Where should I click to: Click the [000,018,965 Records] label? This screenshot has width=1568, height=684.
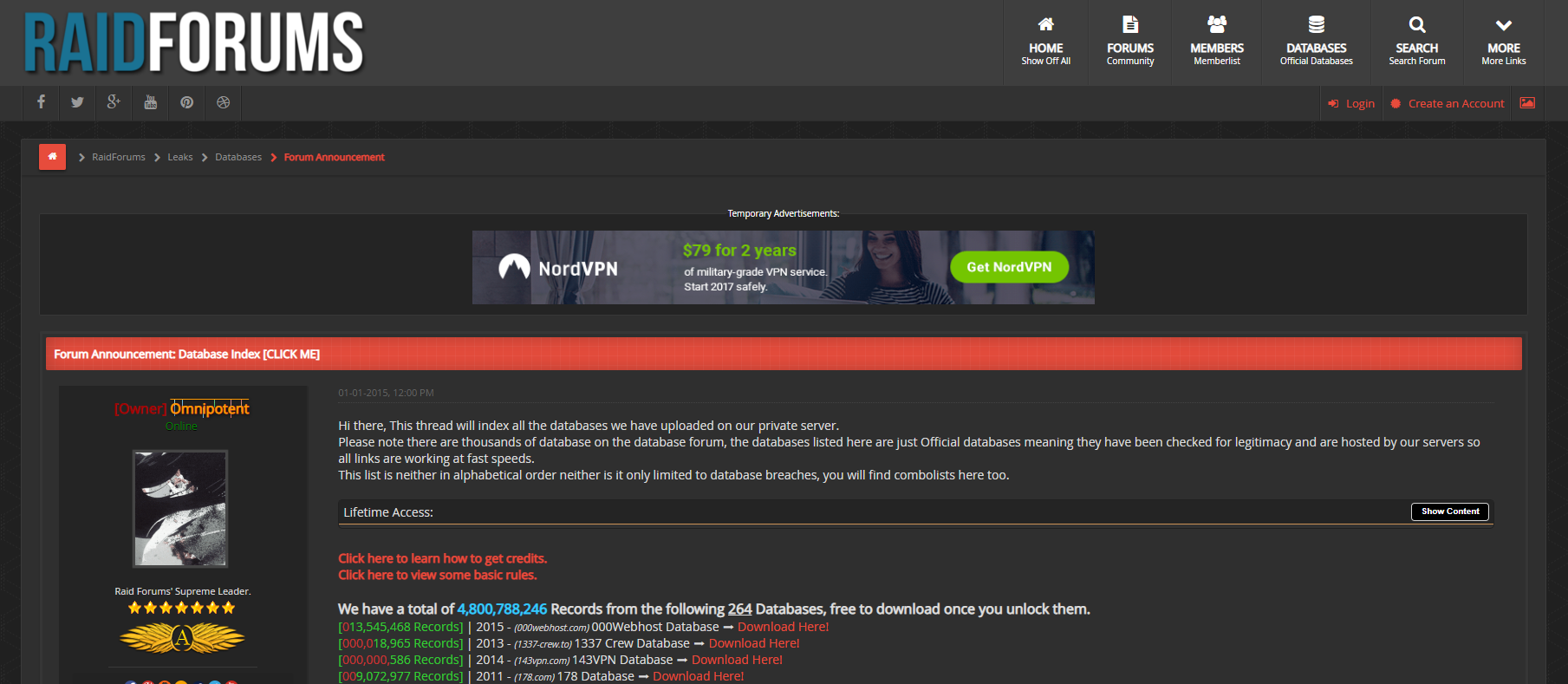pyautogui.click(x=400, y=643)
